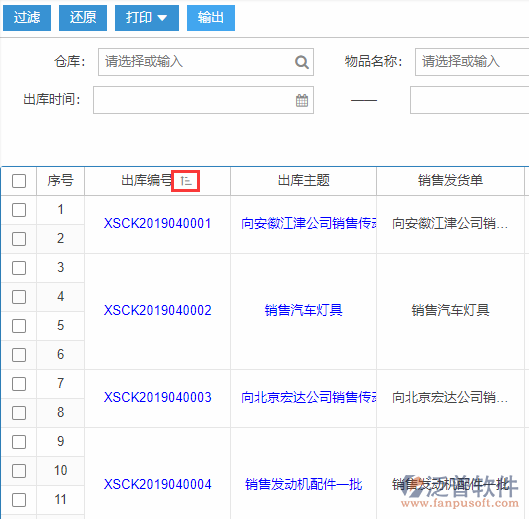The height and width of the screenshot is (519, 529).
Task: Check the checkbox for row 1
Action: (19, 210)
